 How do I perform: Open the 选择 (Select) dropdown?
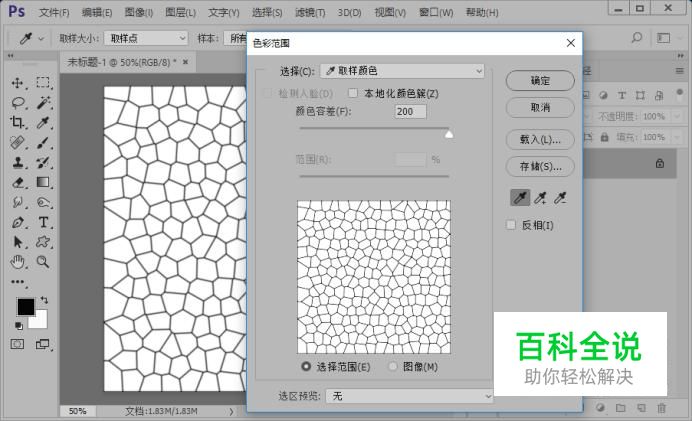401,71
